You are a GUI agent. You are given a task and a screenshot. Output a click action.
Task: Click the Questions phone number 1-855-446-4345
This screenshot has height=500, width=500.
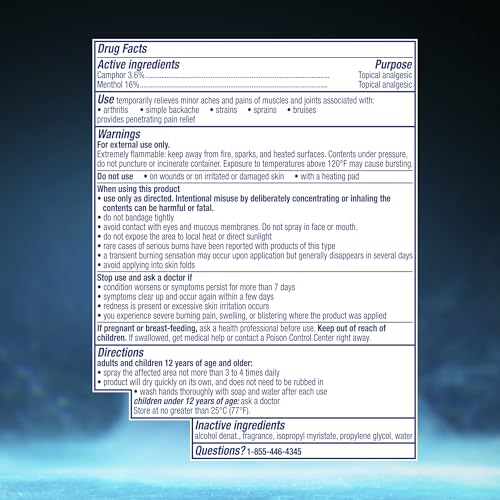point(274,452)
